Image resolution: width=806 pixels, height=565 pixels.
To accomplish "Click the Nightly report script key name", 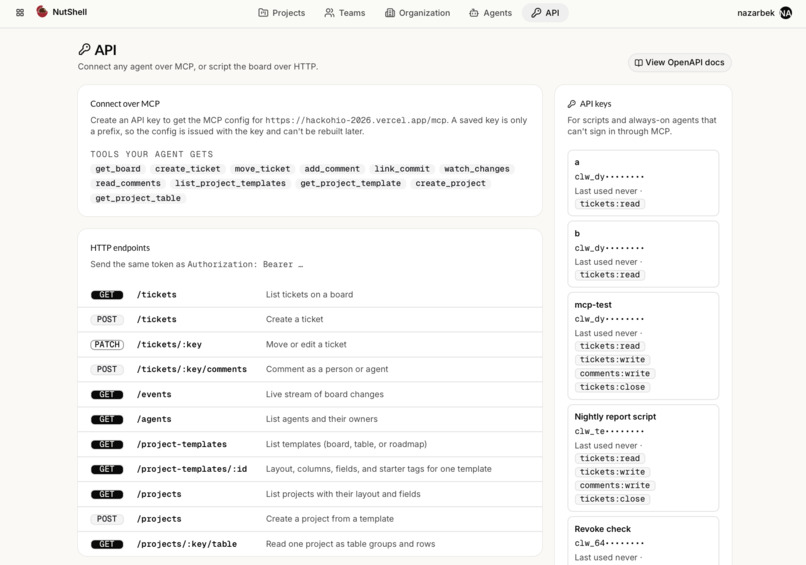I will (x=615, y=417).
